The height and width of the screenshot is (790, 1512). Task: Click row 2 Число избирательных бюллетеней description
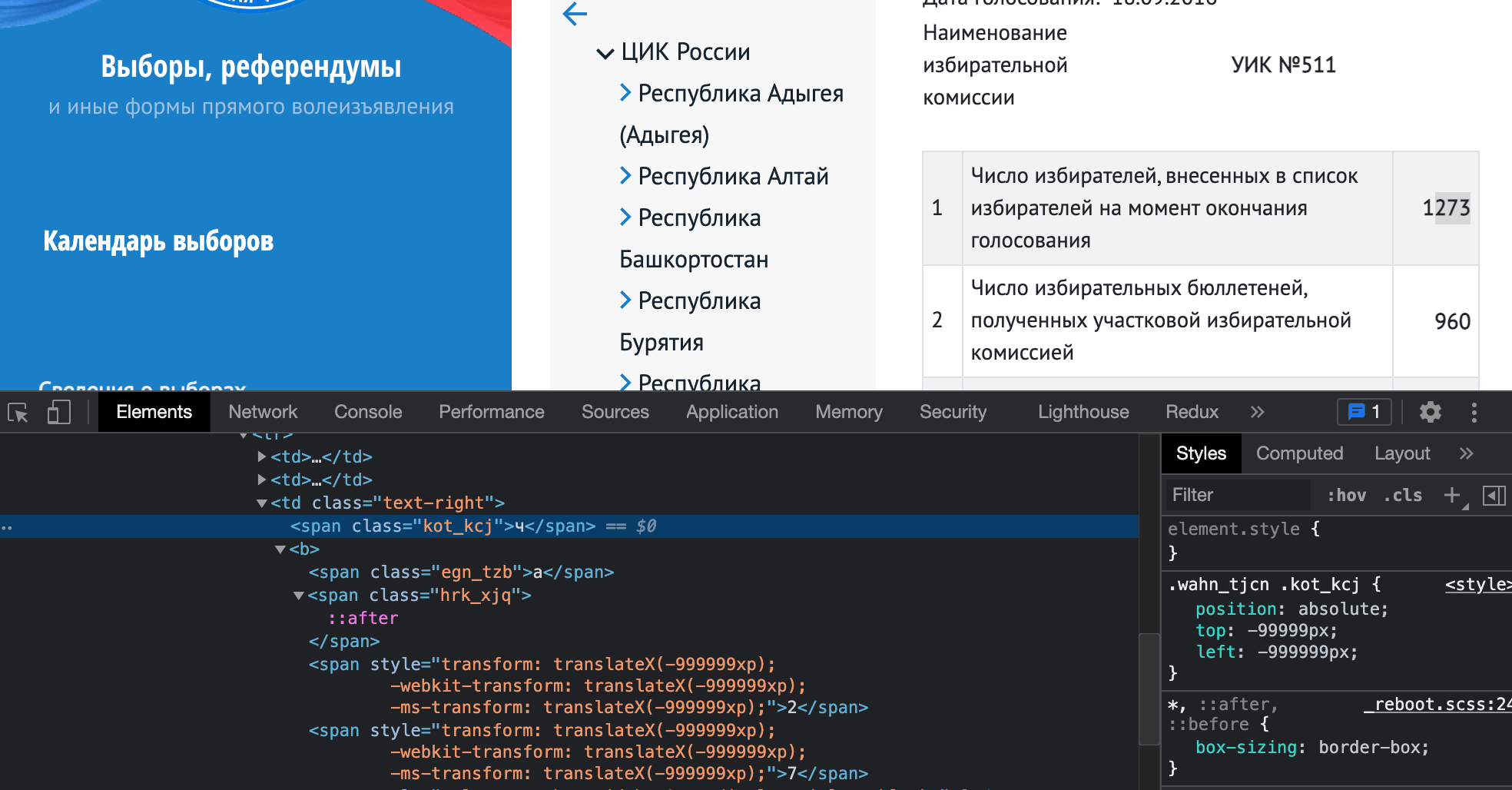point(1161,320)
